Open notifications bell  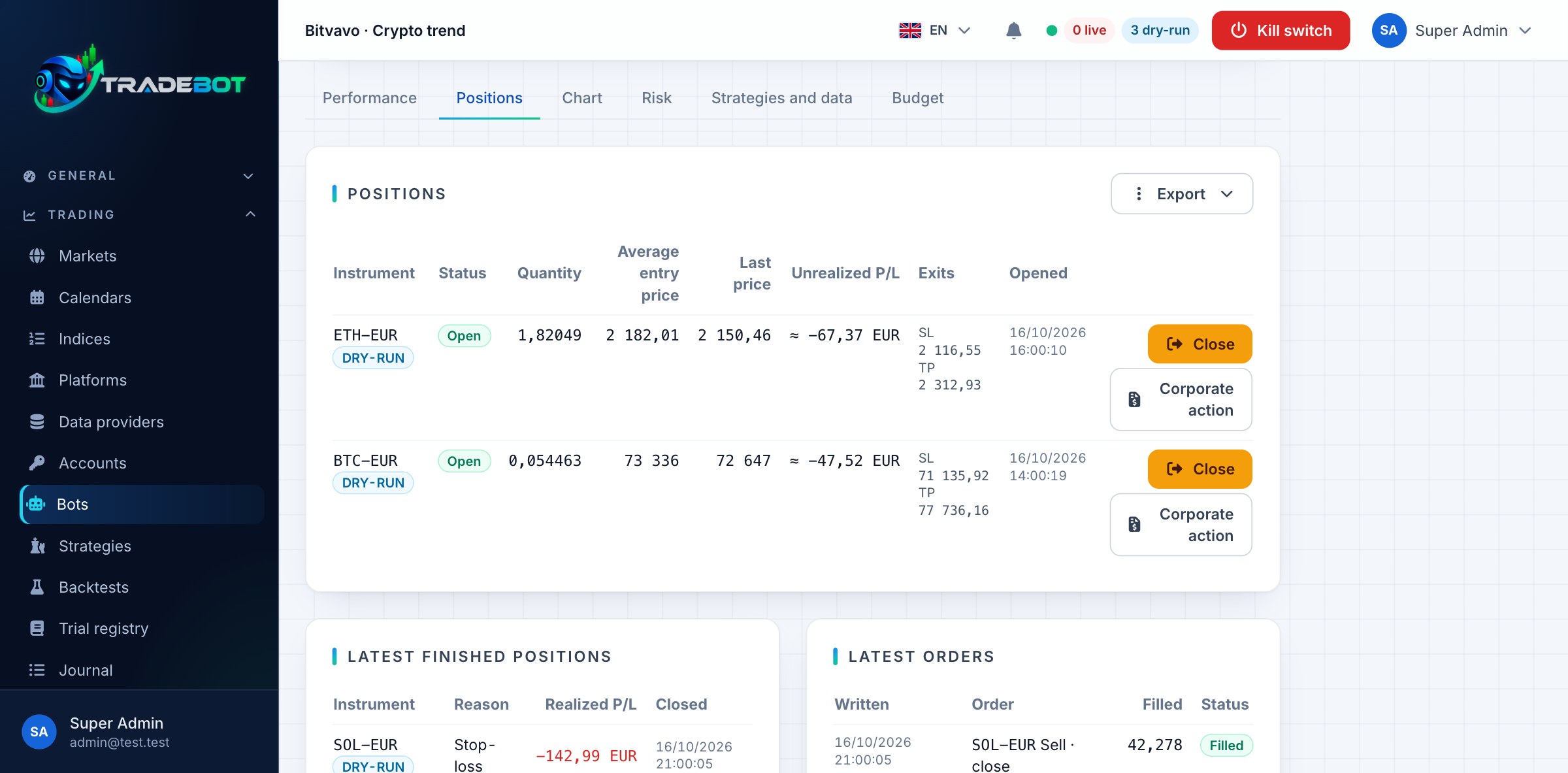(x=1014, y=31)
